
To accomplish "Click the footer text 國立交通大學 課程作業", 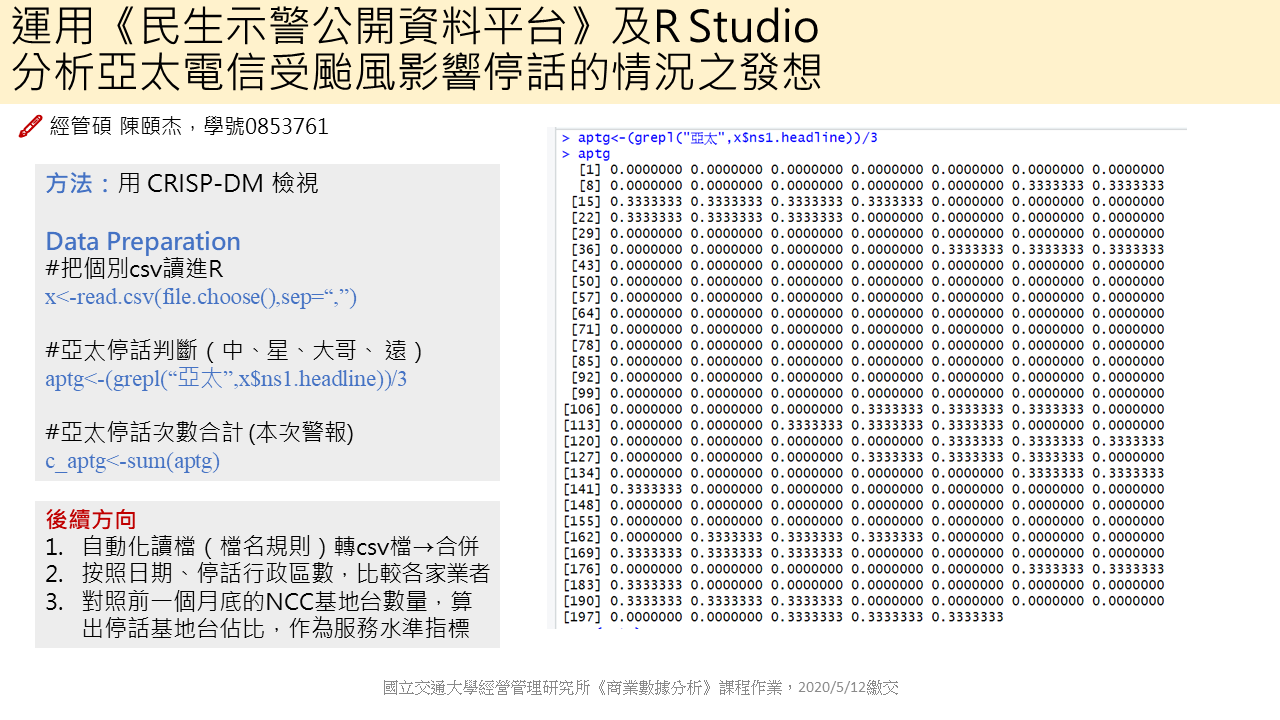I will 640,688.
